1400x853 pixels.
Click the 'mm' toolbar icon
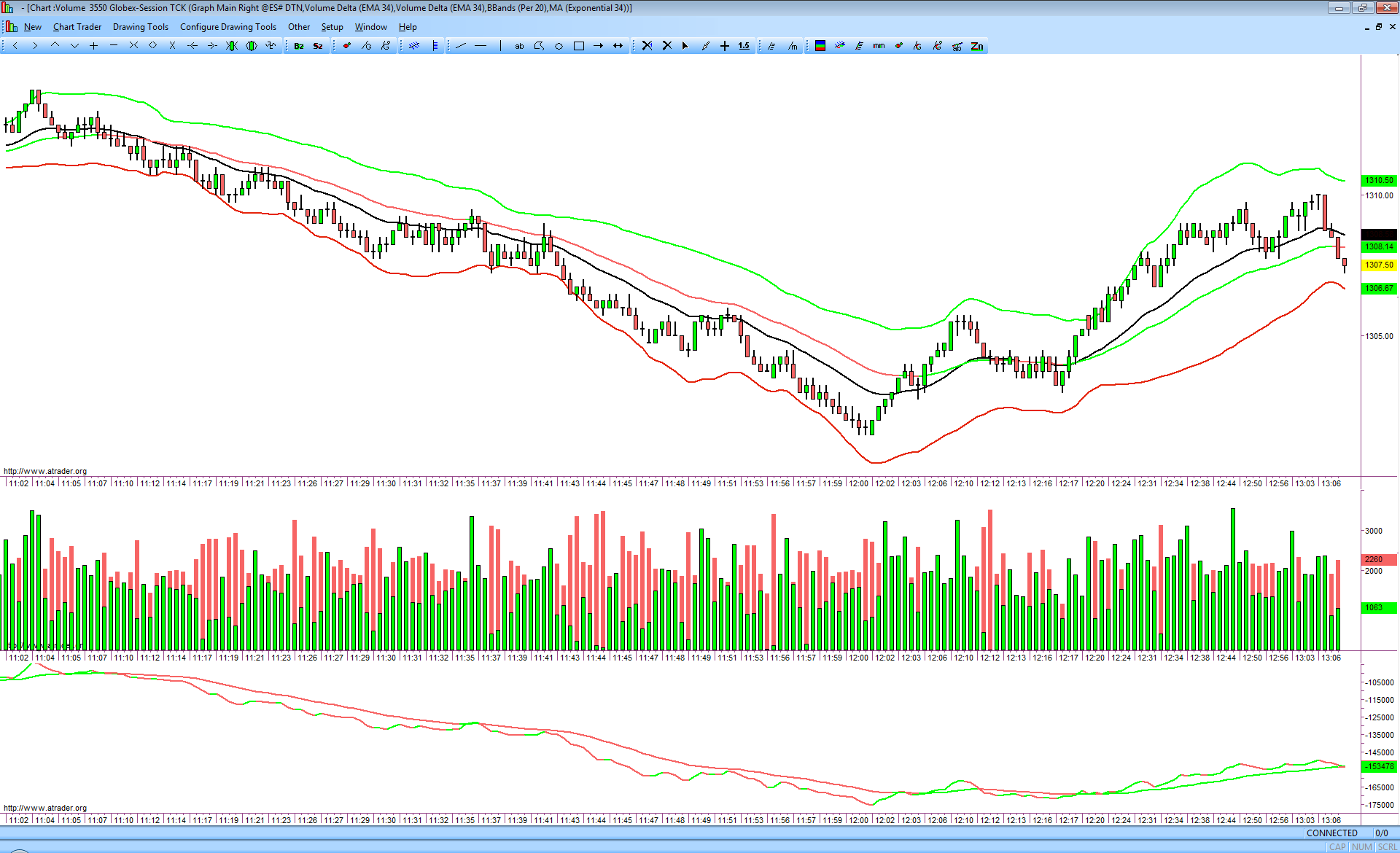coord(879,46)
